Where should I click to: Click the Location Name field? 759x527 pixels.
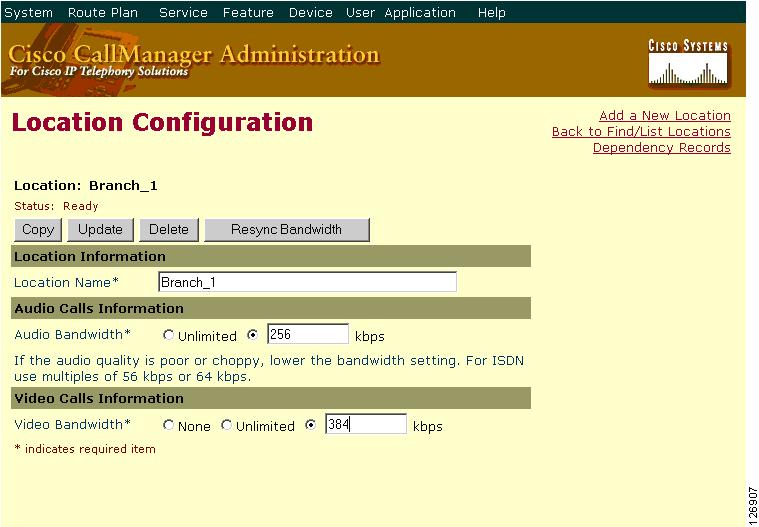(x=307, y=282)
